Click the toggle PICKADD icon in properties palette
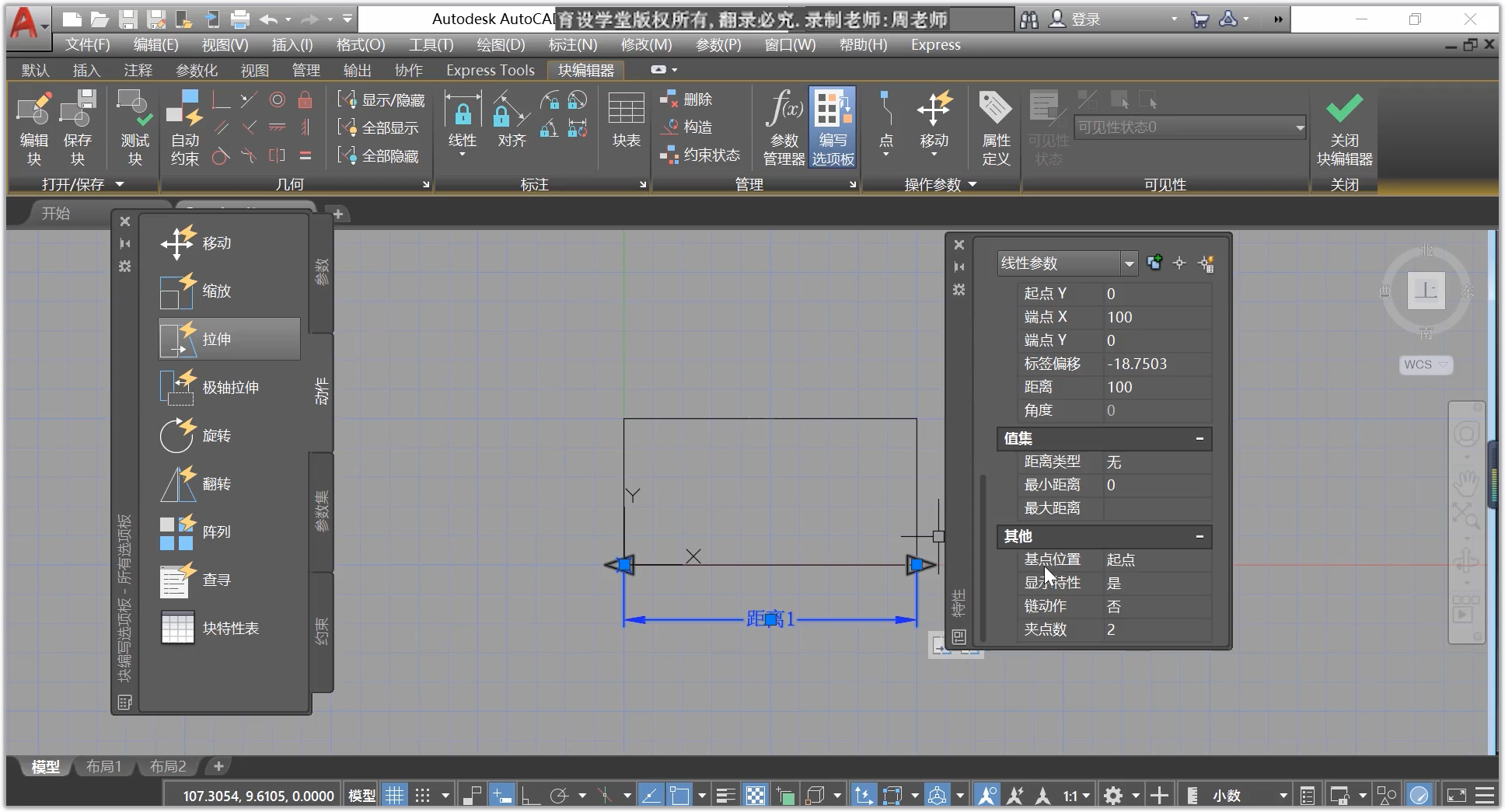This screenshot has height=812, width=1505. [x=1154, y=263]
